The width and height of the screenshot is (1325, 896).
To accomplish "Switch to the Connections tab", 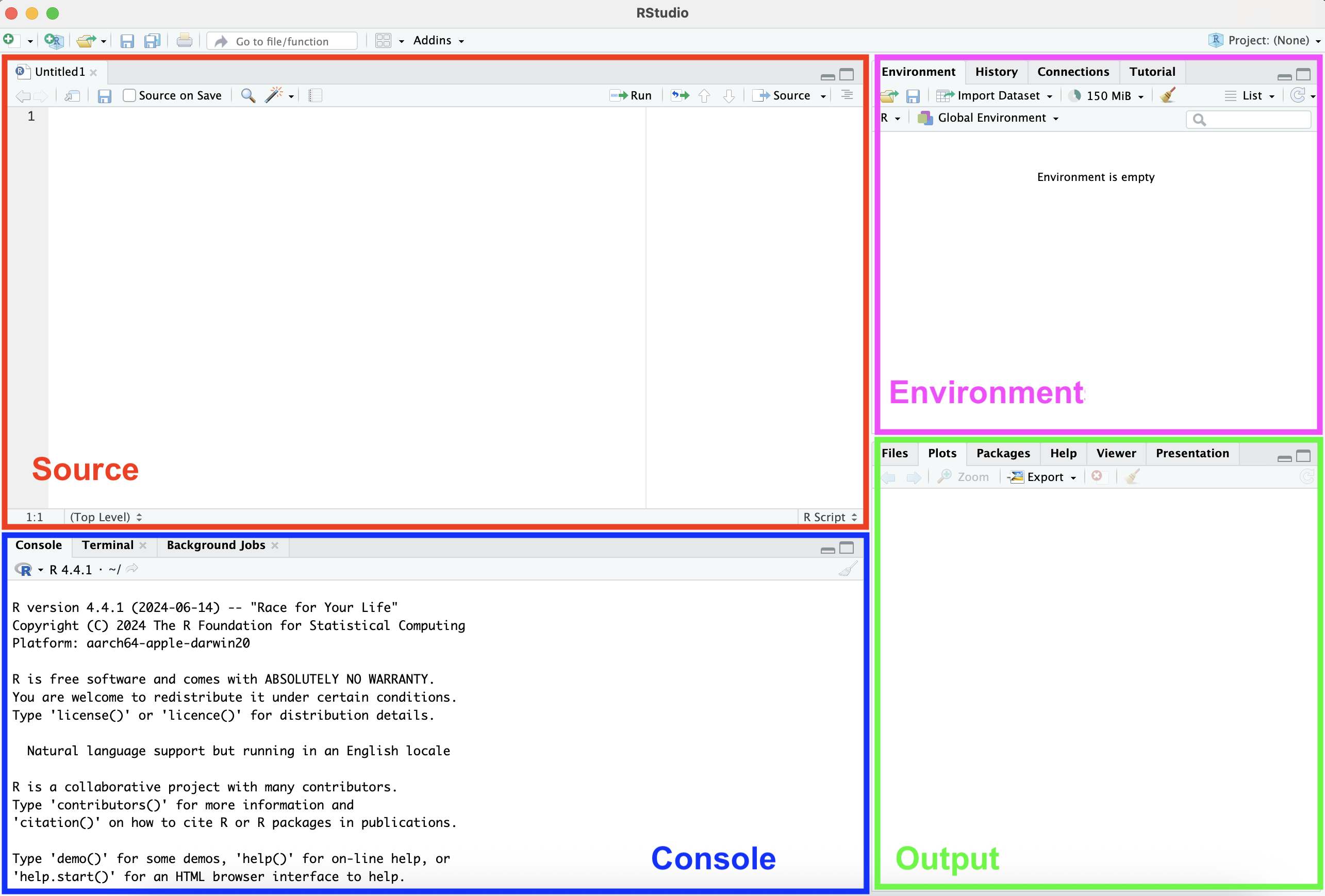I will pos(1073,72).
